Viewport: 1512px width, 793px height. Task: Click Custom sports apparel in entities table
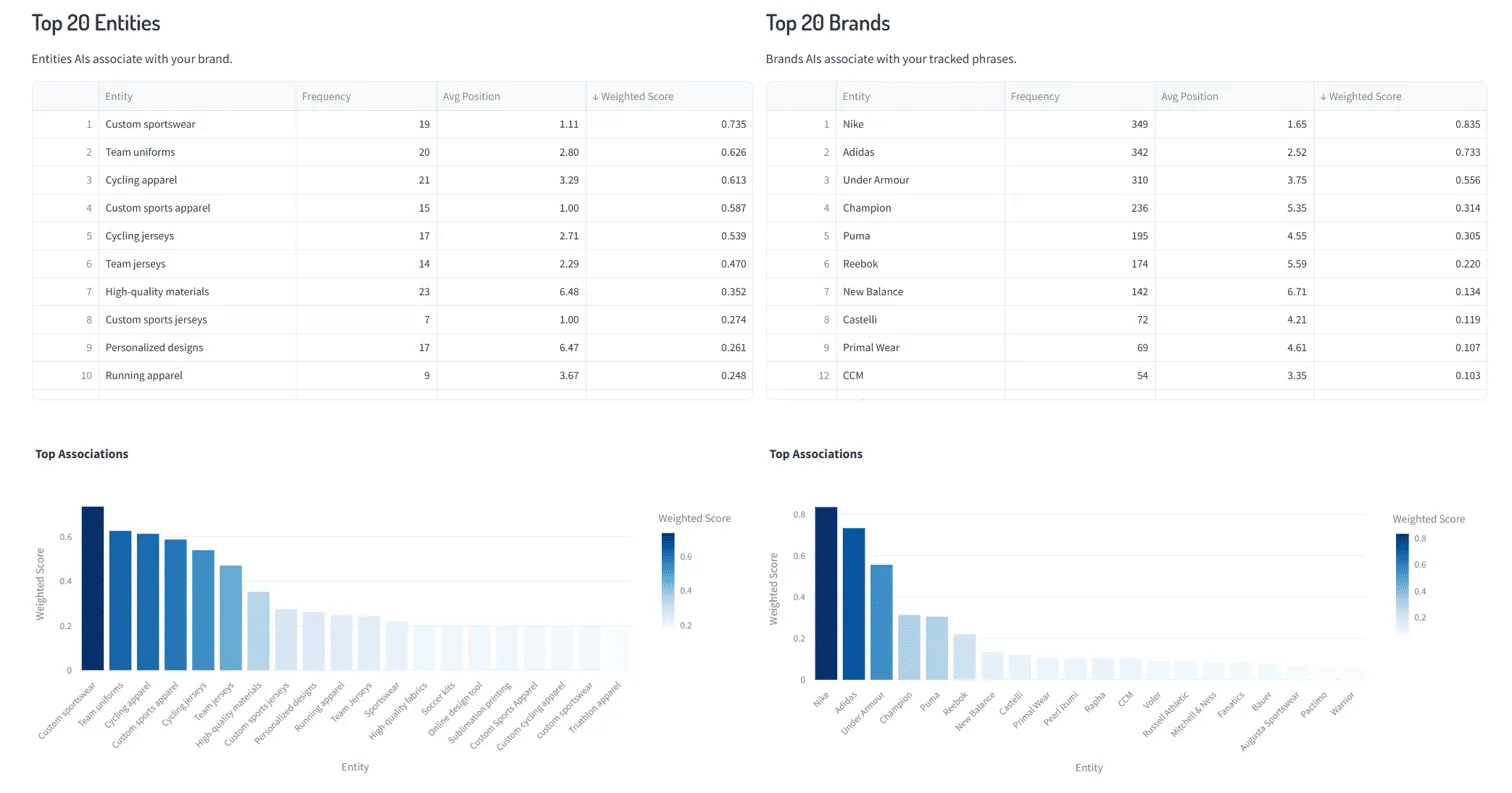coord(197,208)
